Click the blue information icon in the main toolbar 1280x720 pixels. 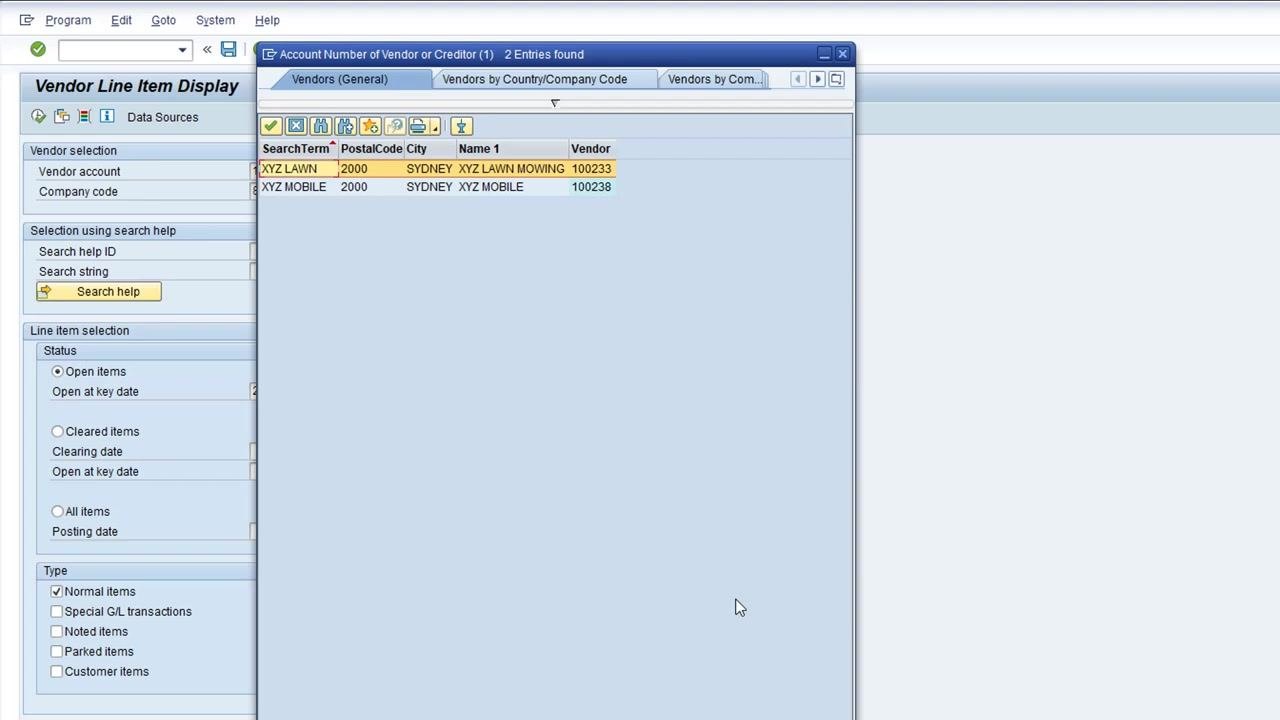107,117
